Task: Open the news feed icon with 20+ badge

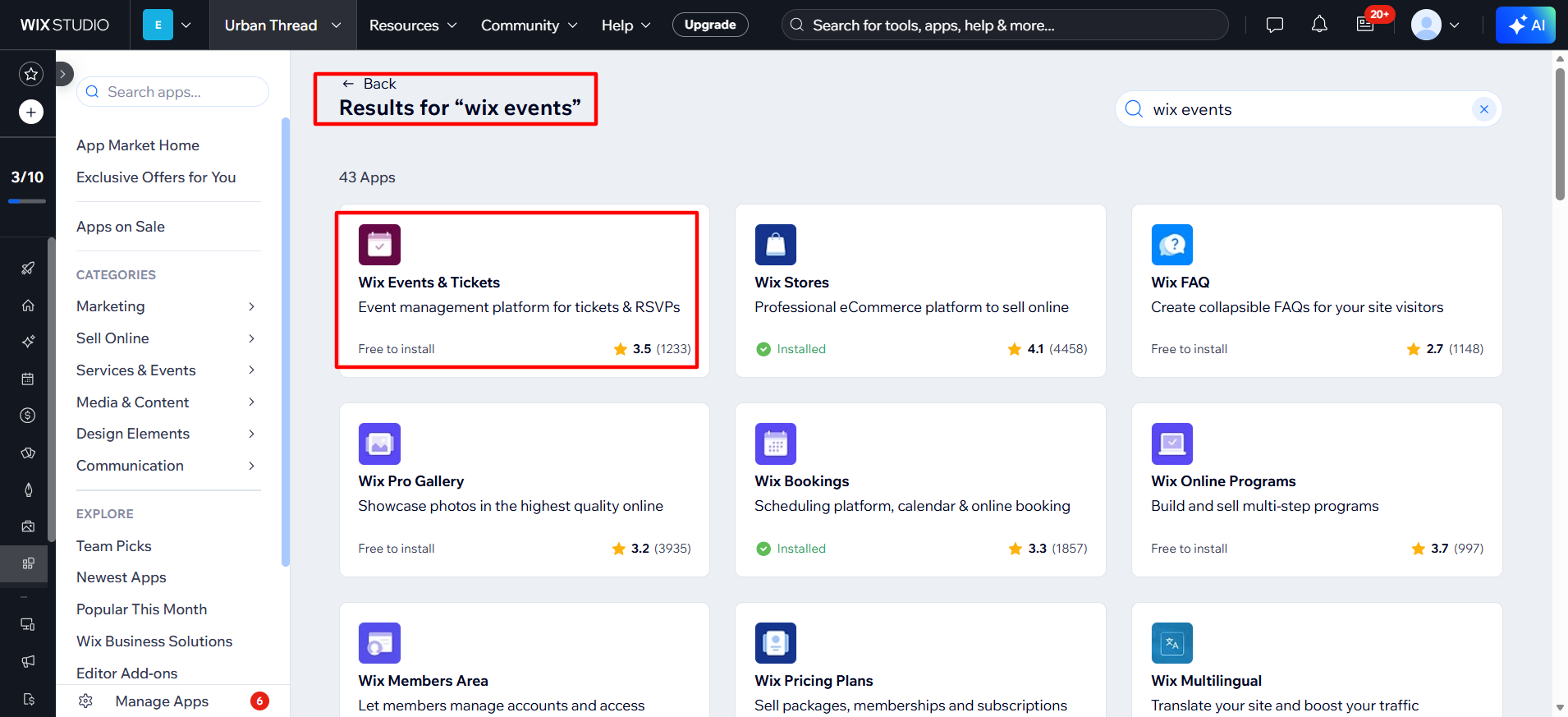Action: click(x=1365, y=25)
